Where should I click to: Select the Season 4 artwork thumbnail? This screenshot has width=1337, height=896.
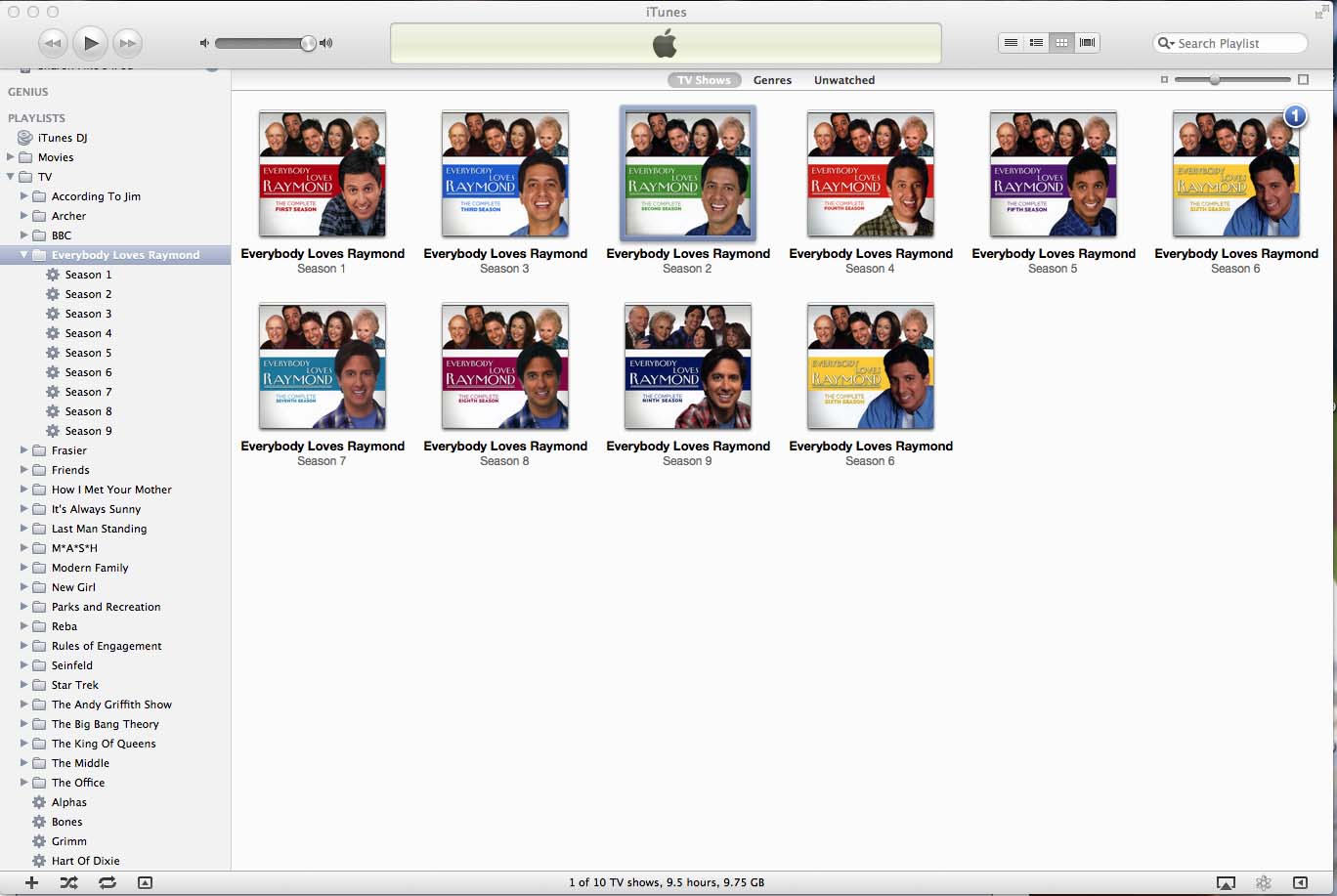point(871,173)
